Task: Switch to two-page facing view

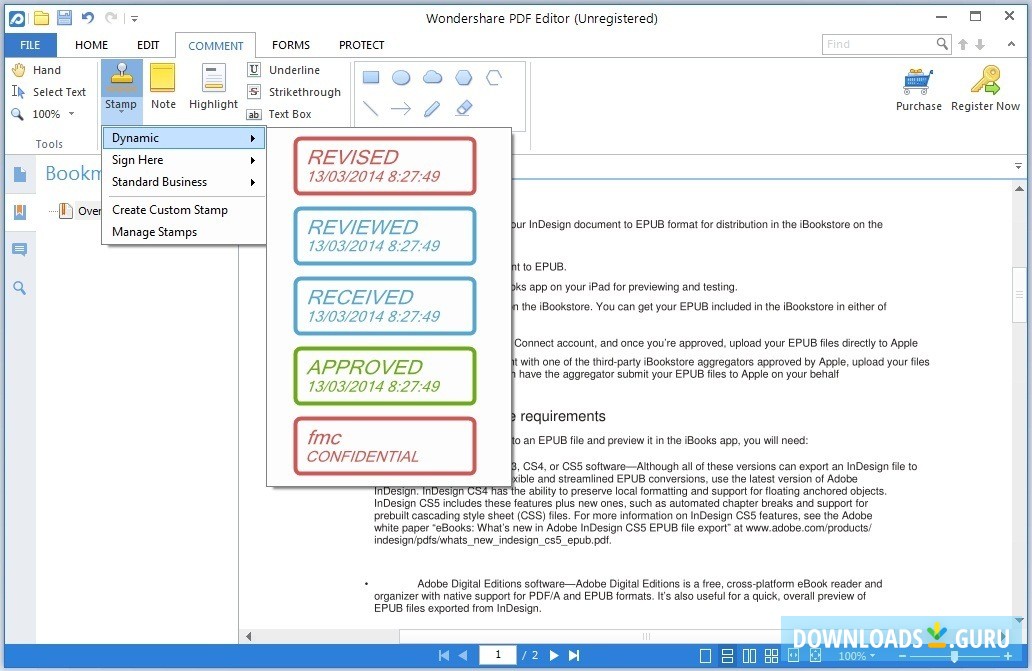Action: click(749, 656)
